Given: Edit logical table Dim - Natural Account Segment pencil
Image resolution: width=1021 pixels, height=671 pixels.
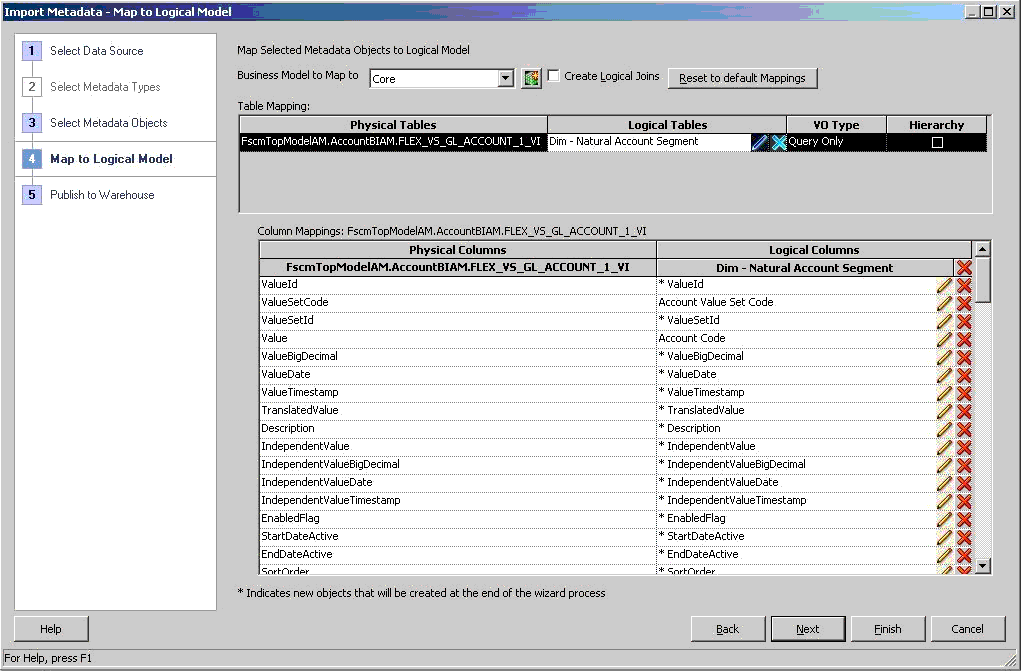Looking at the screenshot, I should coord(759,142).
